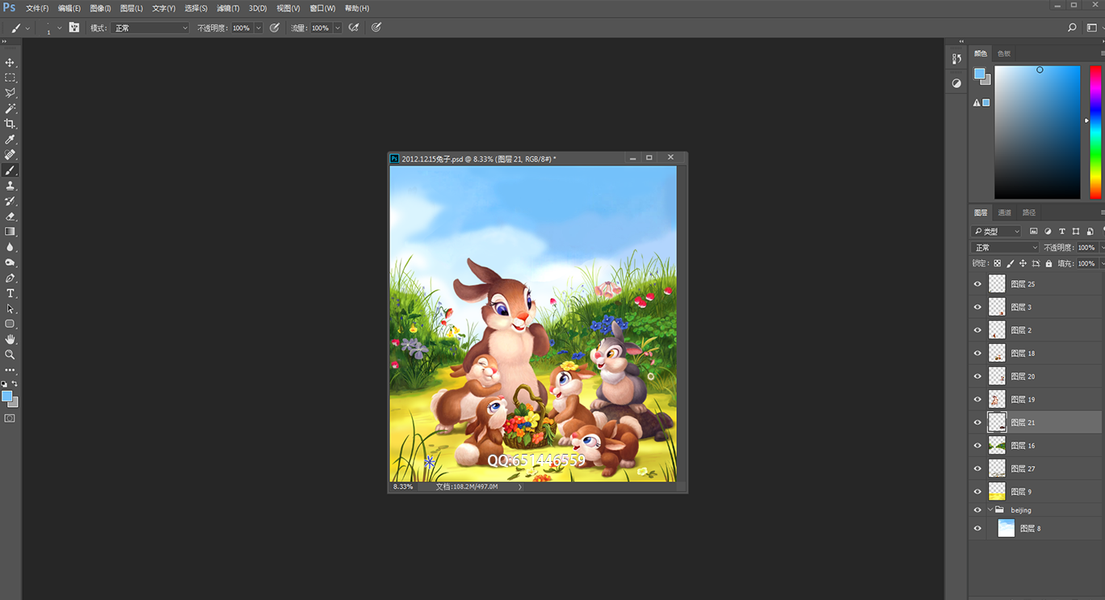Select the History Brush tool
The image size is (1105, 600).
pos(10,201)
